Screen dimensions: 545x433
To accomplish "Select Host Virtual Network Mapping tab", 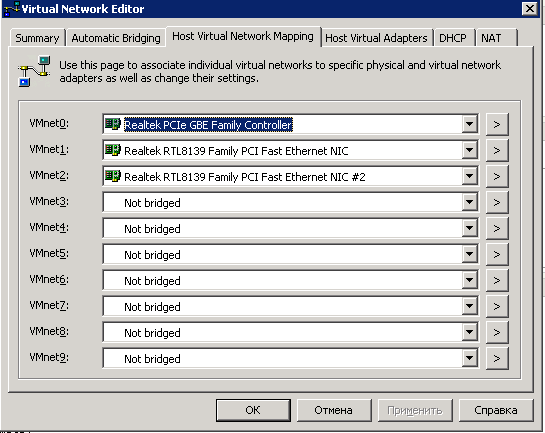I will click(x=243, y=36).
